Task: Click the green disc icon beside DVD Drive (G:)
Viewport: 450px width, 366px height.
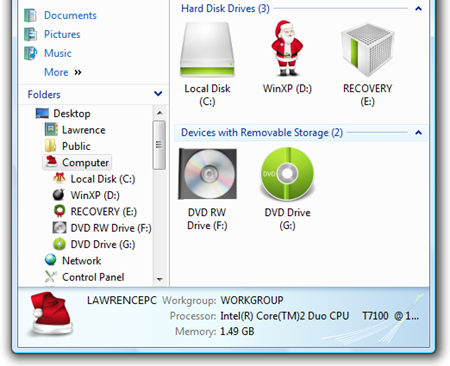Action: coord(59,244)
